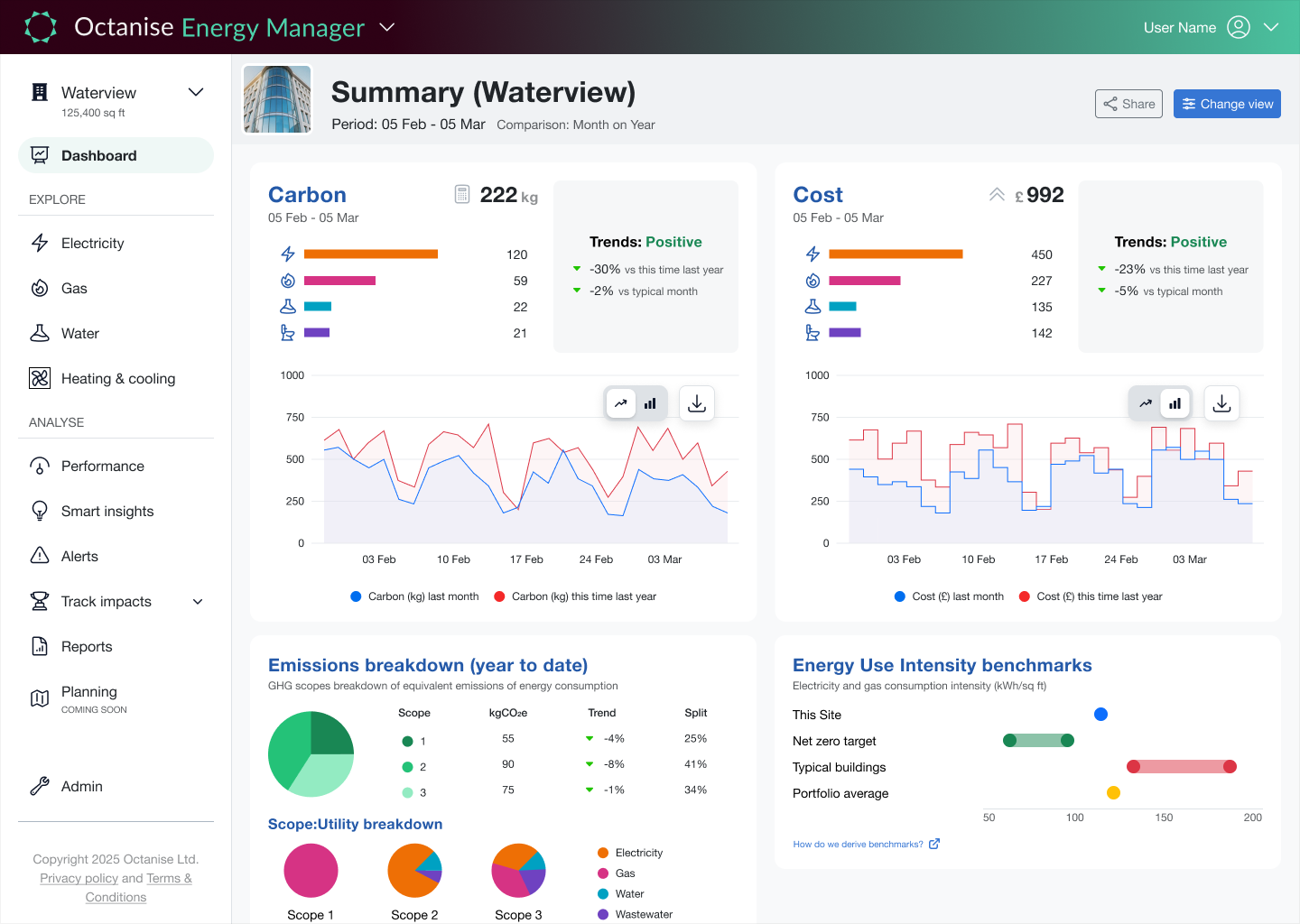This screenshot has height=924, width=1300.
Task: Click the Emissions breakdown scopes pie chart
Action: click(x=311, y=753)
